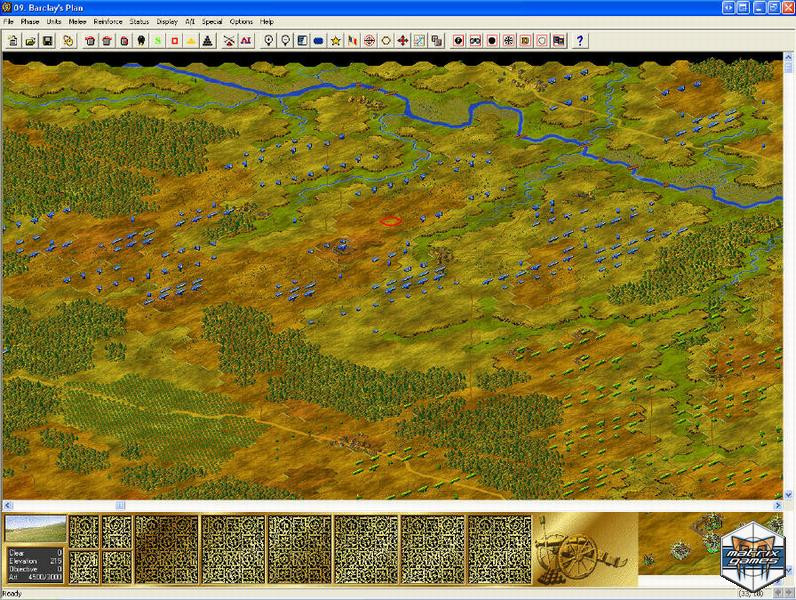Click the map vertical scrollbar up arrow
Image resolution: width=796 pixels, height=600 pixels.
(x=788, y=57)
